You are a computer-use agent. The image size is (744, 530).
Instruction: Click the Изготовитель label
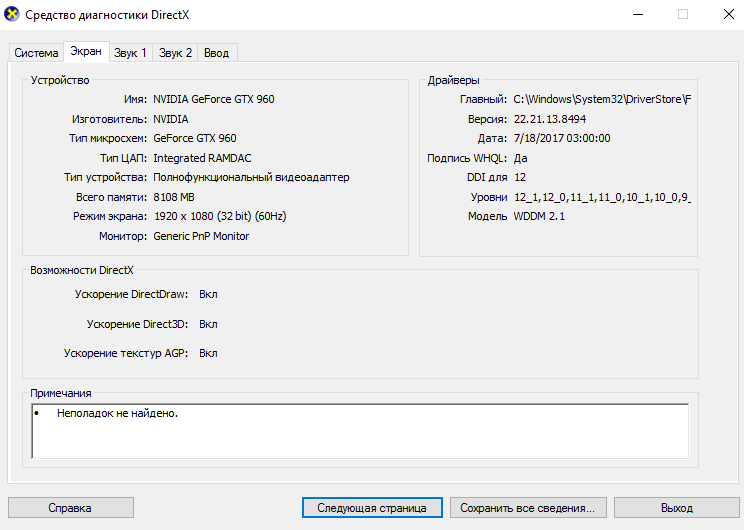[x=110, y=119]
